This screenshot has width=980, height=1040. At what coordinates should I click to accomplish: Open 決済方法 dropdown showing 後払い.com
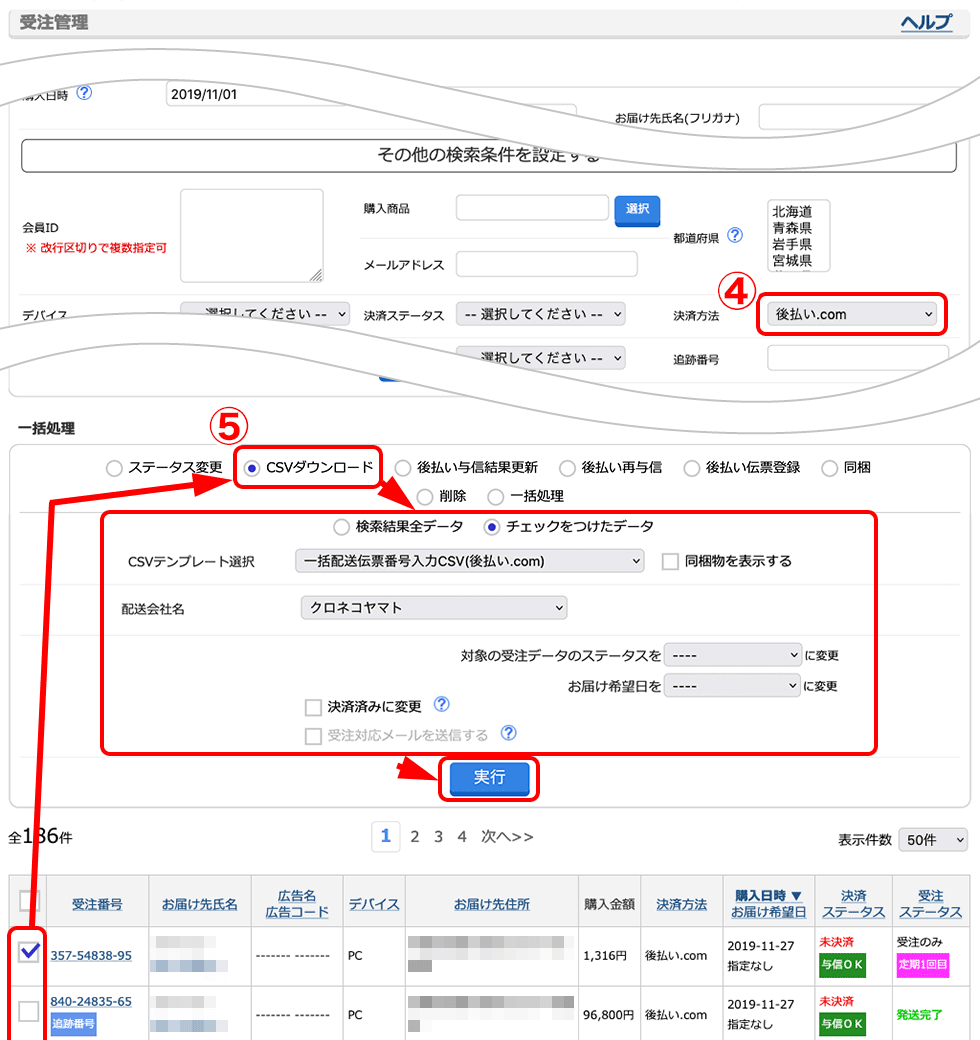[852, 314]
